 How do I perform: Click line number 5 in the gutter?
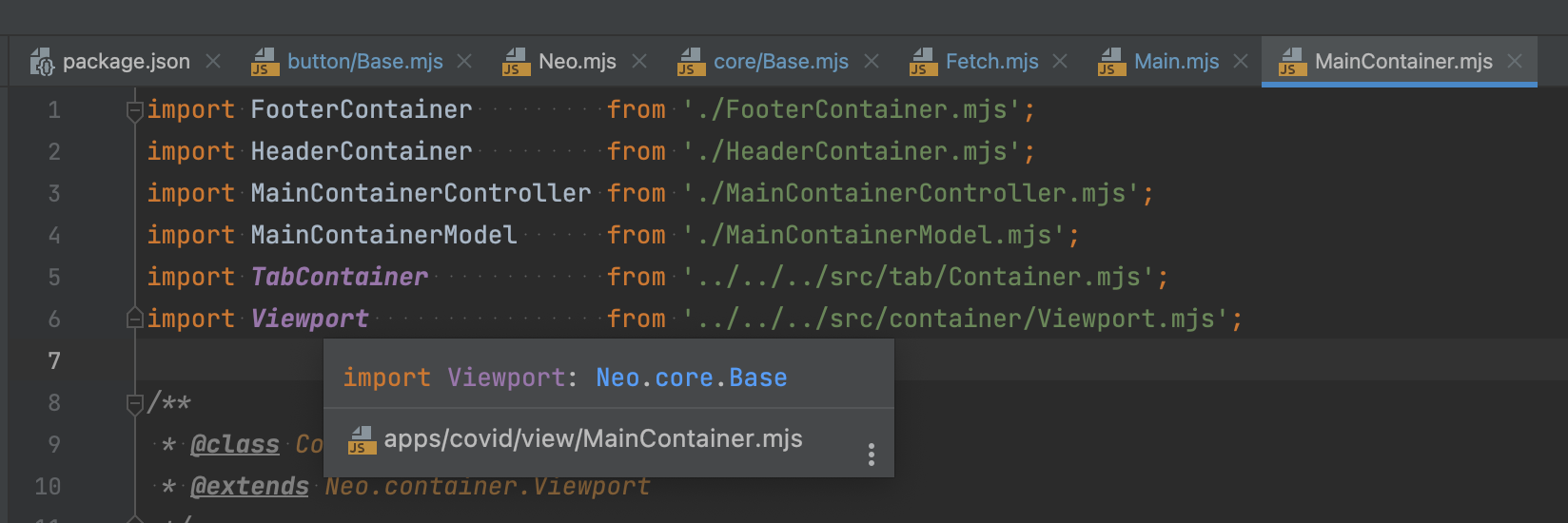(x=54, y=278)
